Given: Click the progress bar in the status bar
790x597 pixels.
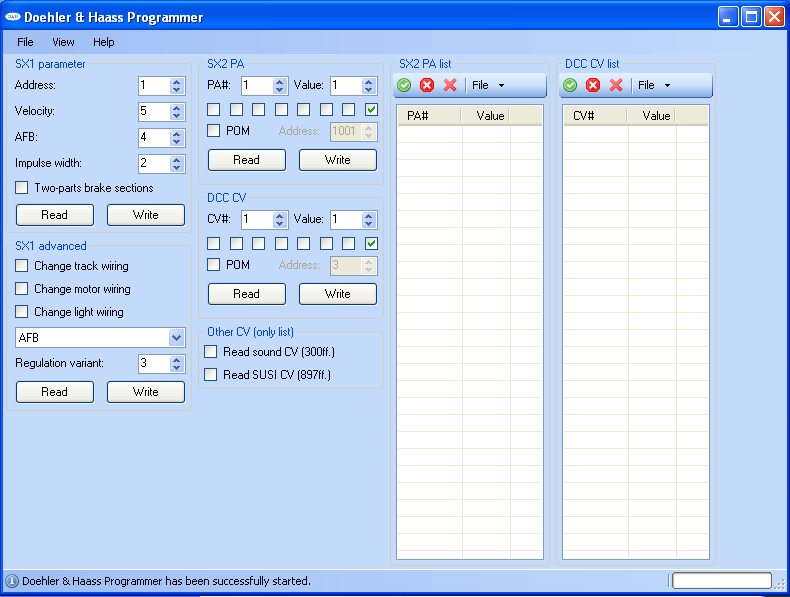Looking at the screenshot, I should point(721,581).
